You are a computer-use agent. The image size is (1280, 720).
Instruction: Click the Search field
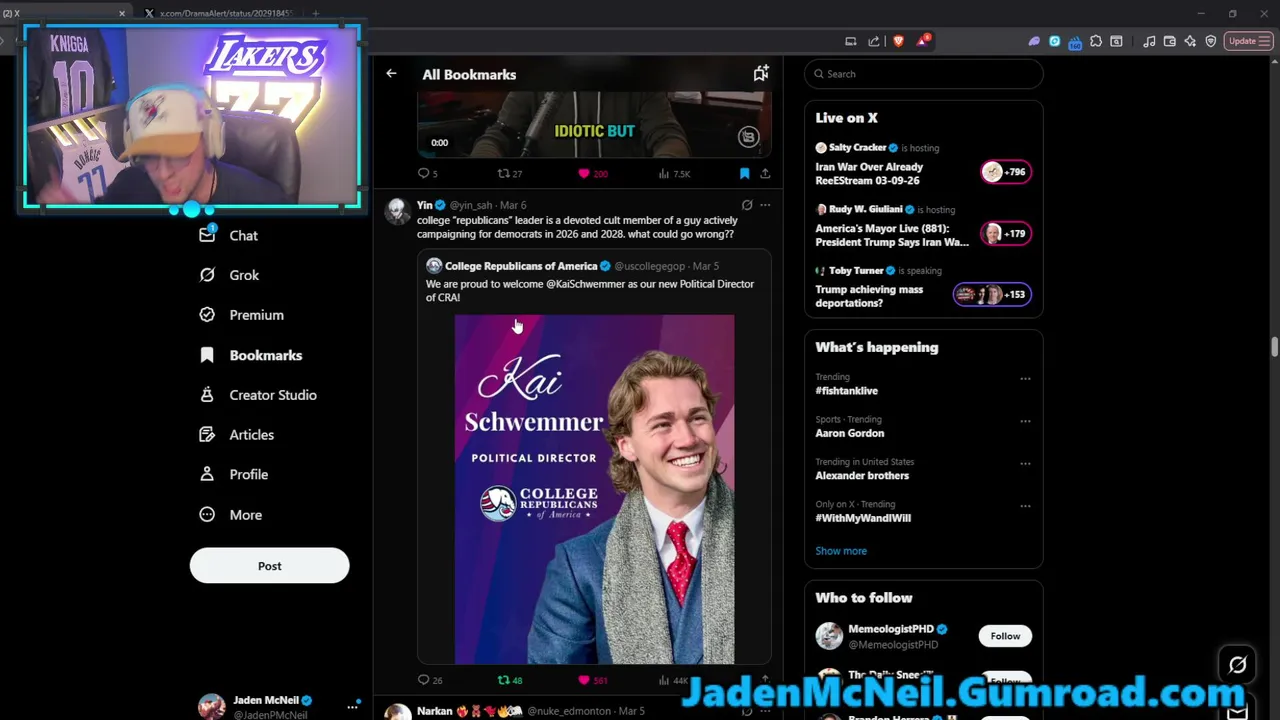[x=923, y=74]
